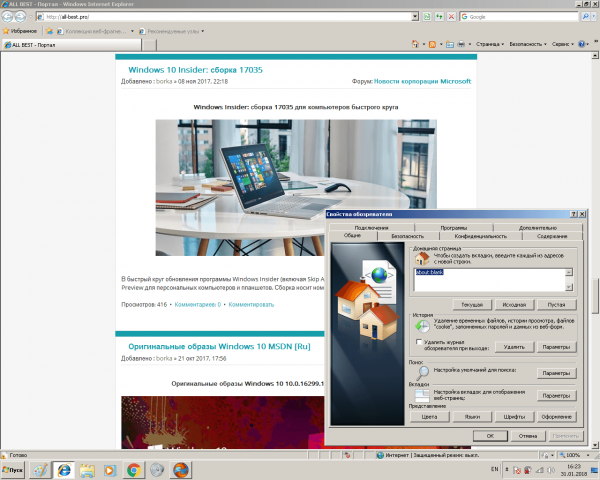This screenshot has height=480, width=600.
Task: Click the Show desktop icon by clock
Action: (x=595, y=470)
